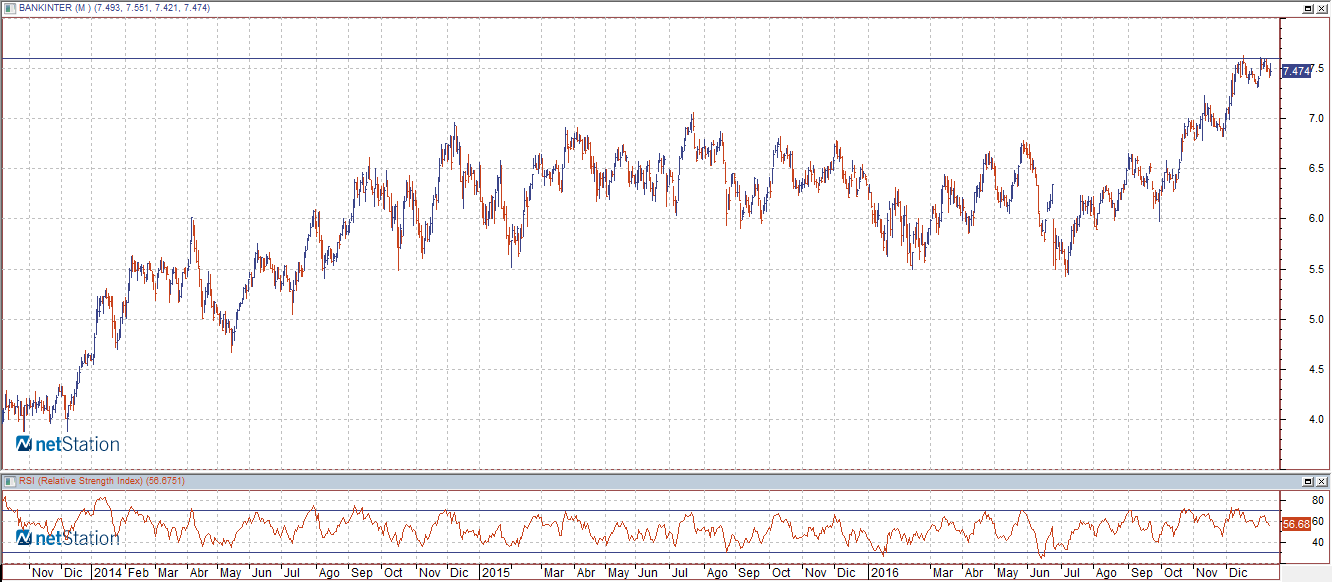The height and width of the screenshot is (582, 1332).
Task: Click the 80 level on RSI scale
Action: coord(1290,500)
